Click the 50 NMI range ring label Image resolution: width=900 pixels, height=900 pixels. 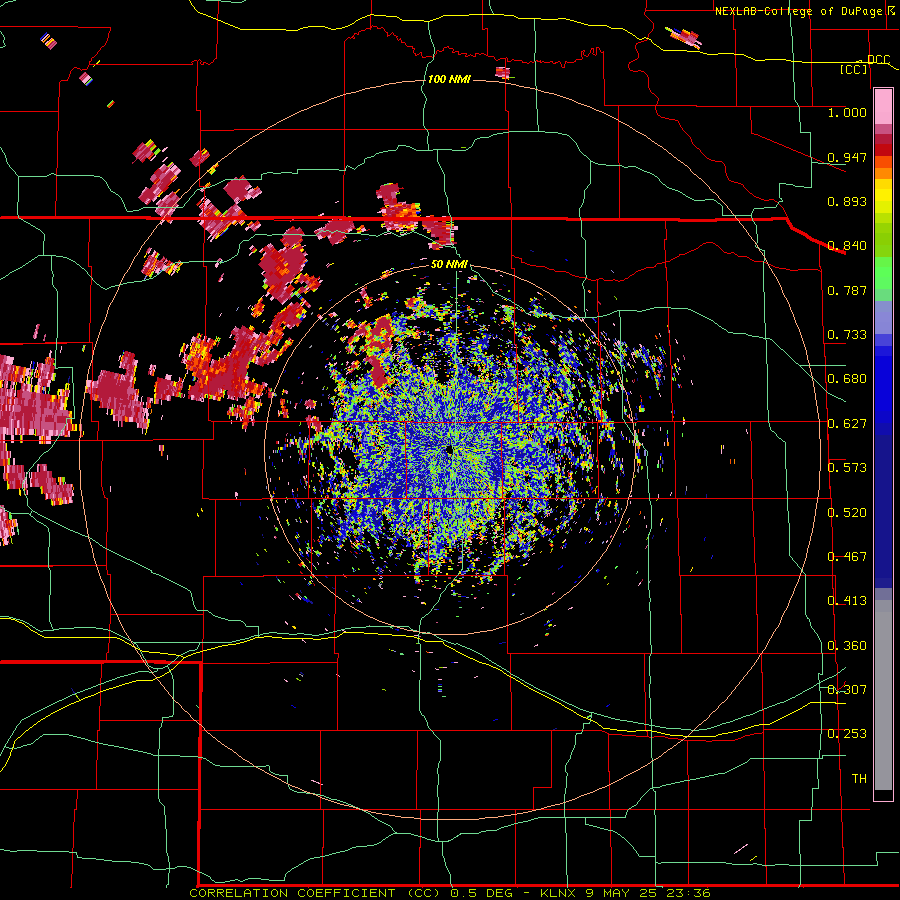pos(449,264)
